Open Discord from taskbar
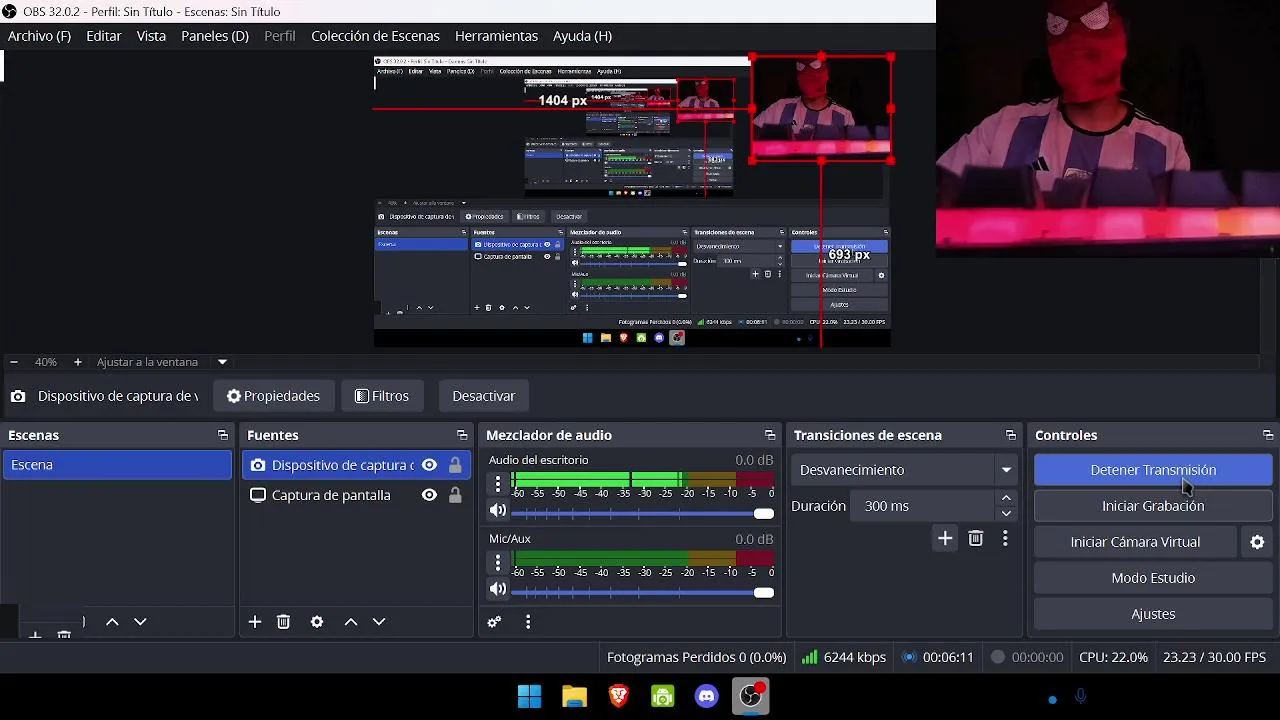Viewport: 1280px width, 720px height. point(707,696)
